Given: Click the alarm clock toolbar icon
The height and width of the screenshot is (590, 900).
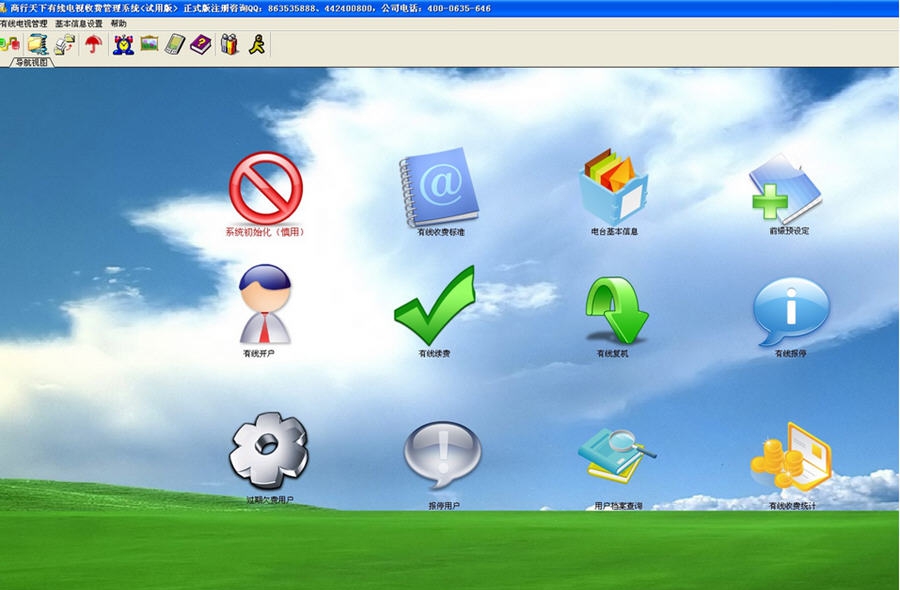Looking at the screenshot, I should (x=123, y=44).
